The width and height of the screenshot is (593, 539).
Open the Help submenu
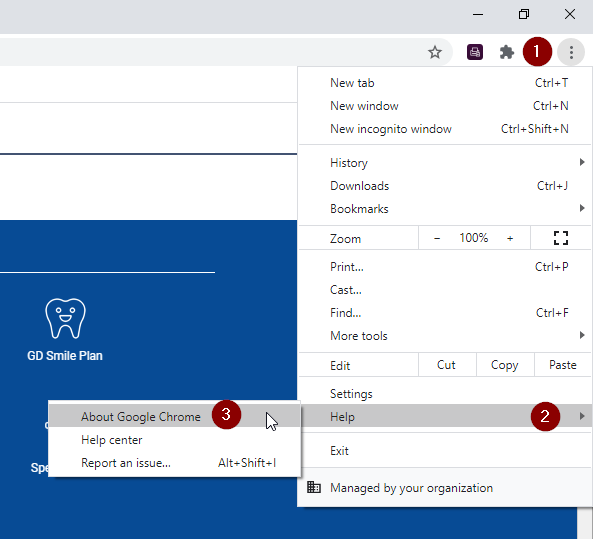pyautogui.click(x=445, y=416)
